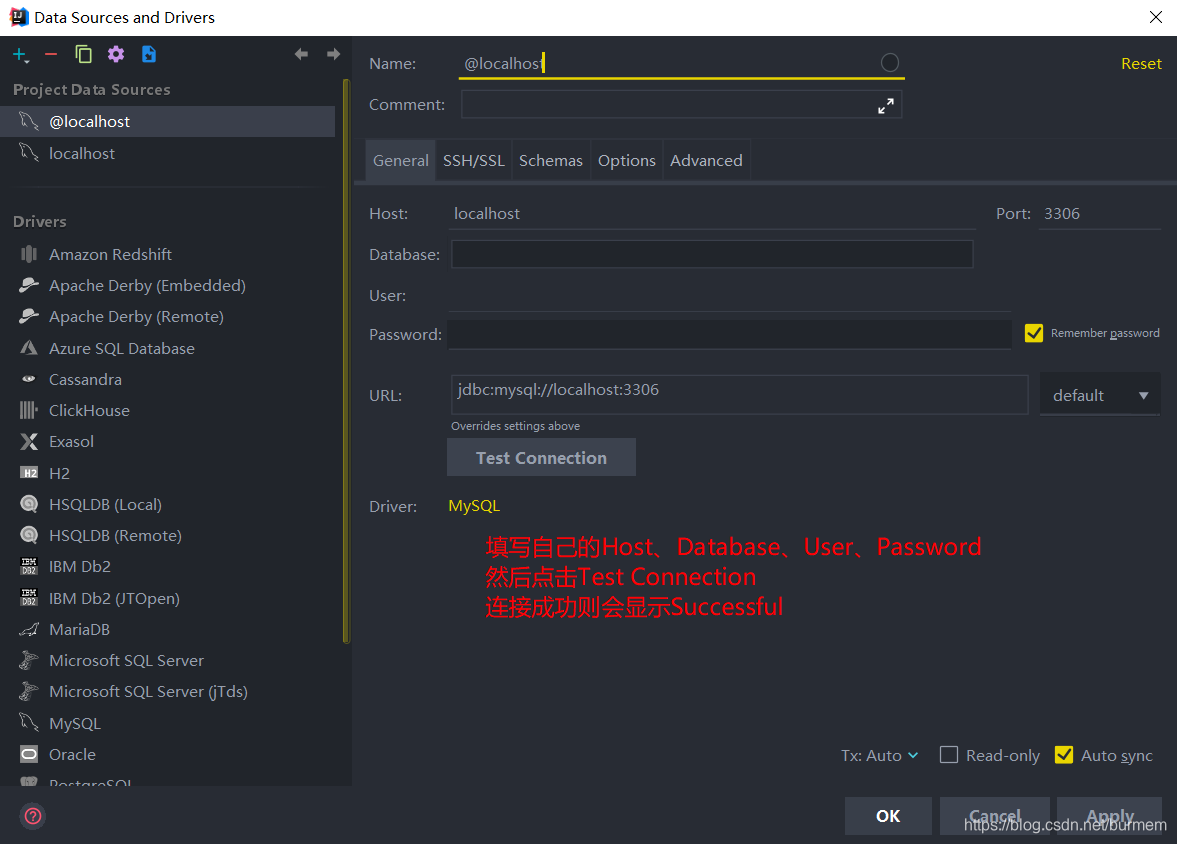Screen dimensions: 1177x844
Task: Open the MySQL driver link
Action: coord(474,506)
